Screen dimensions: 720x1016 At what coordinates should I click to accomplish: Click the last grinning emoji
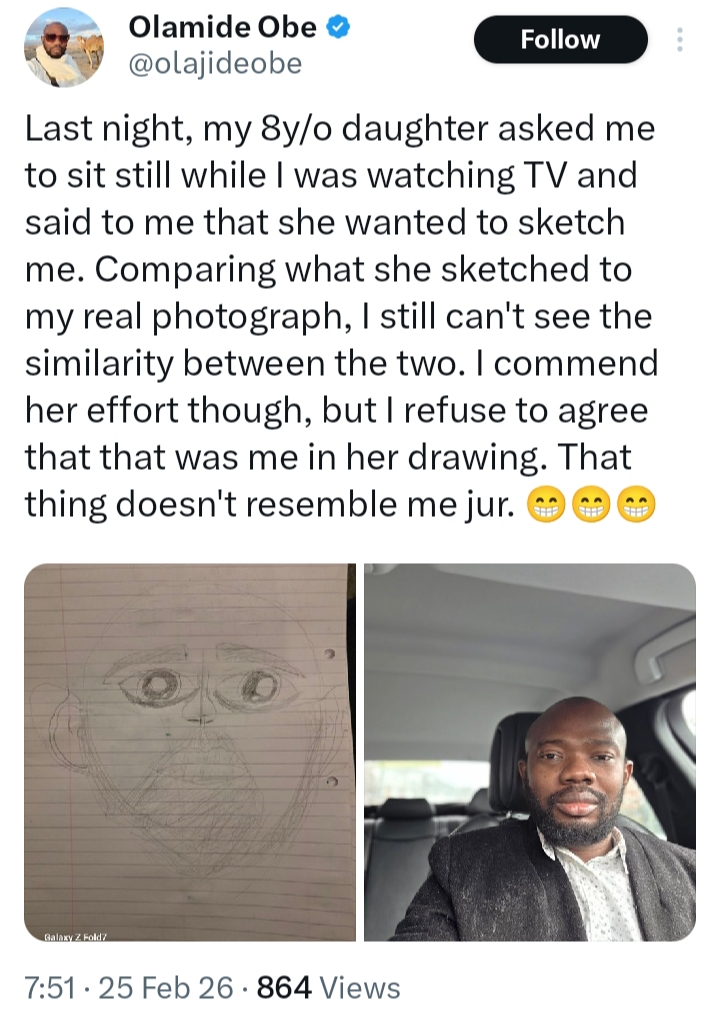coord(636,505)
